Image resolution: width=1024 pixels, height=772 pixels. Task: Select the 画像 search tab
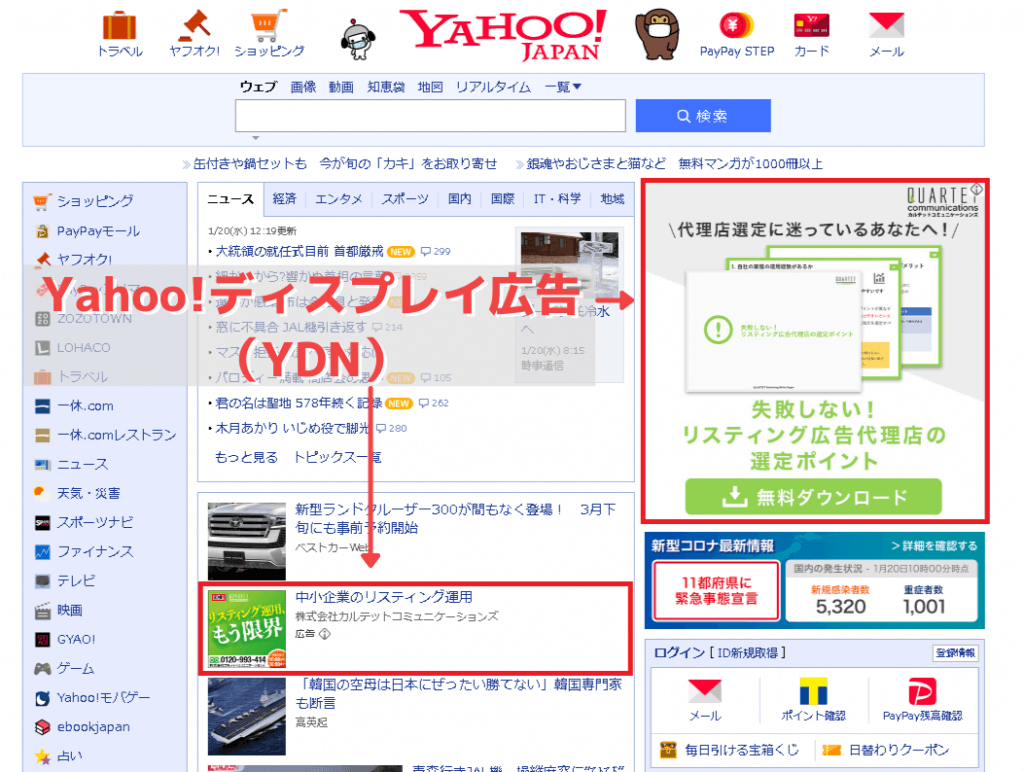click(x=303, y=87)
